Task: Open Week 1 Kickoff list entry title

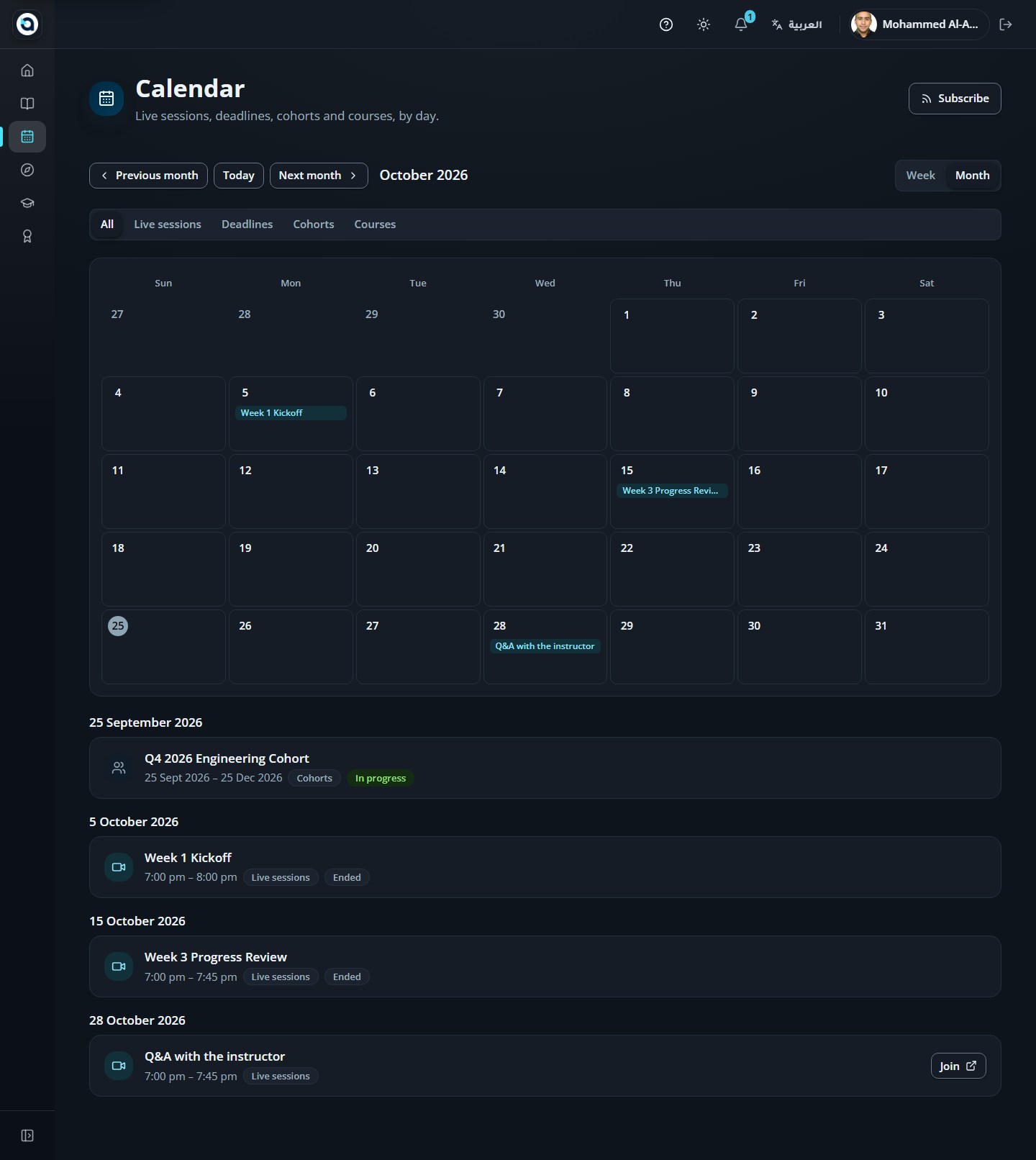Action: 188,858
